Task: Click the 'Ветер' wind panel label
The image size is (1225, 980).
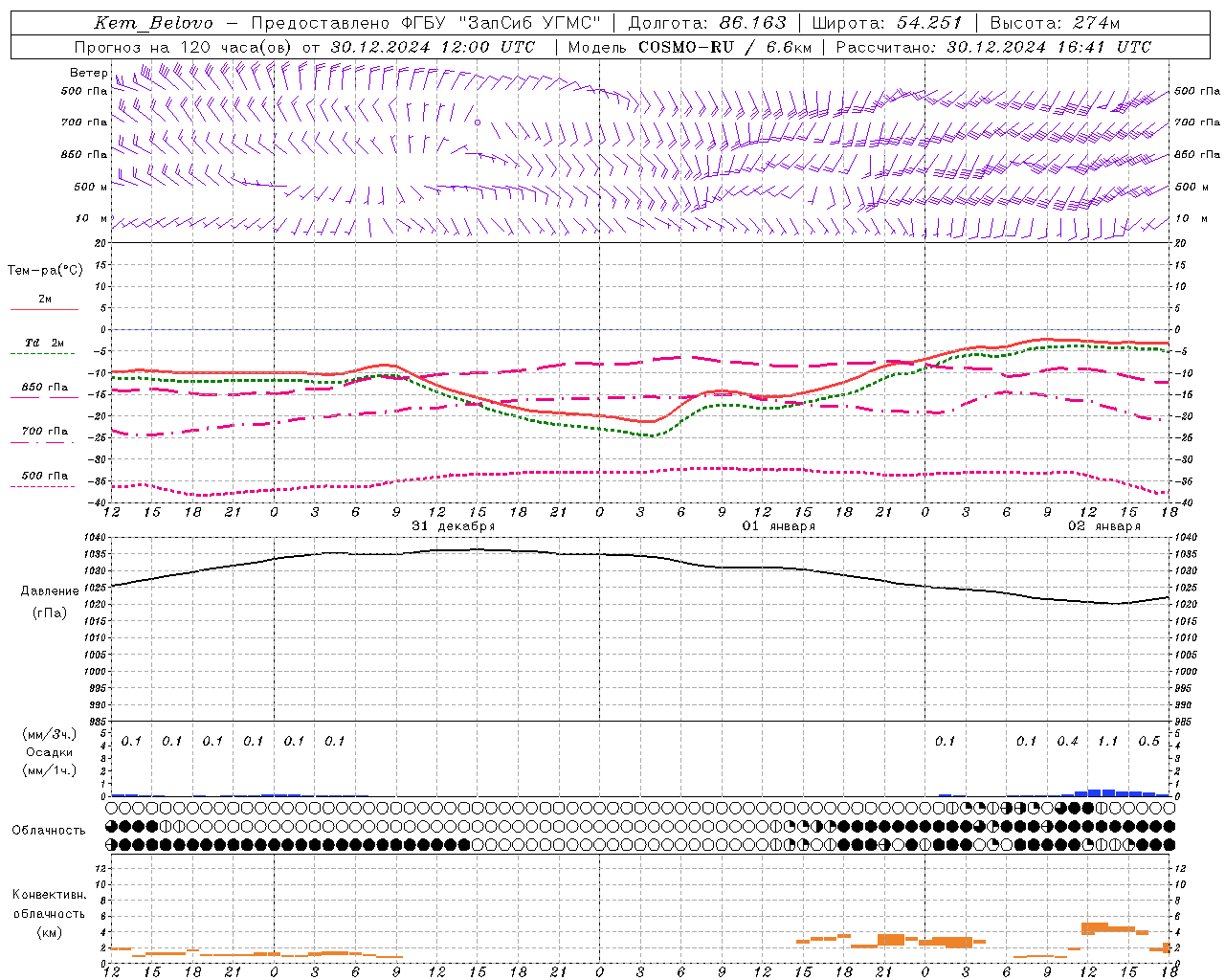Action: click(88, 73)
